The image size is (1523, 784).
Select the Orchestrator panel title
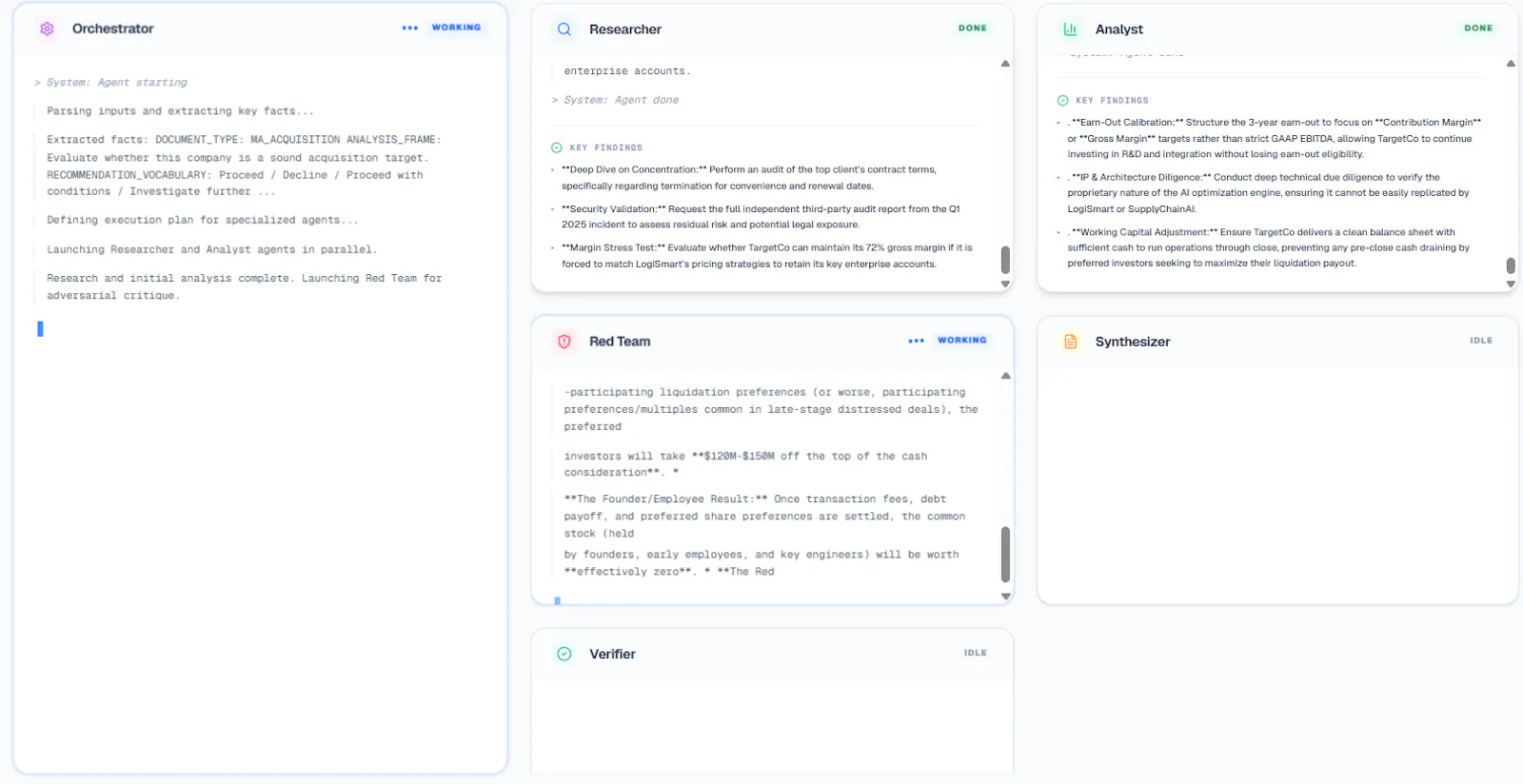point(112,29)
